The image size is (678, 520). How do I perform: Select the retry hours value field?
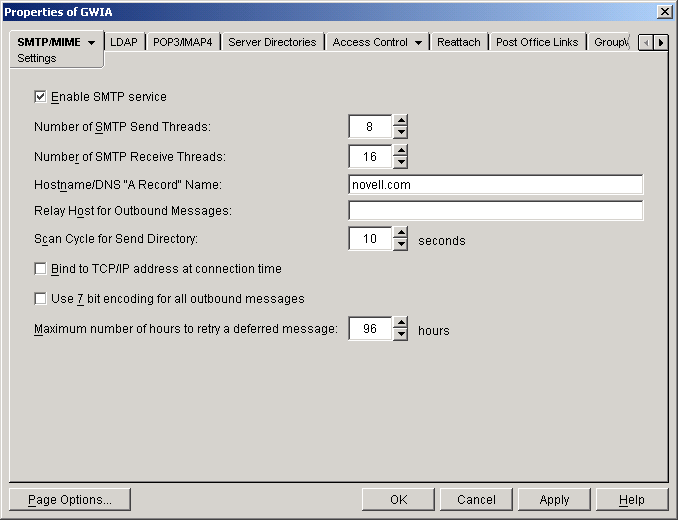point(370,329)
